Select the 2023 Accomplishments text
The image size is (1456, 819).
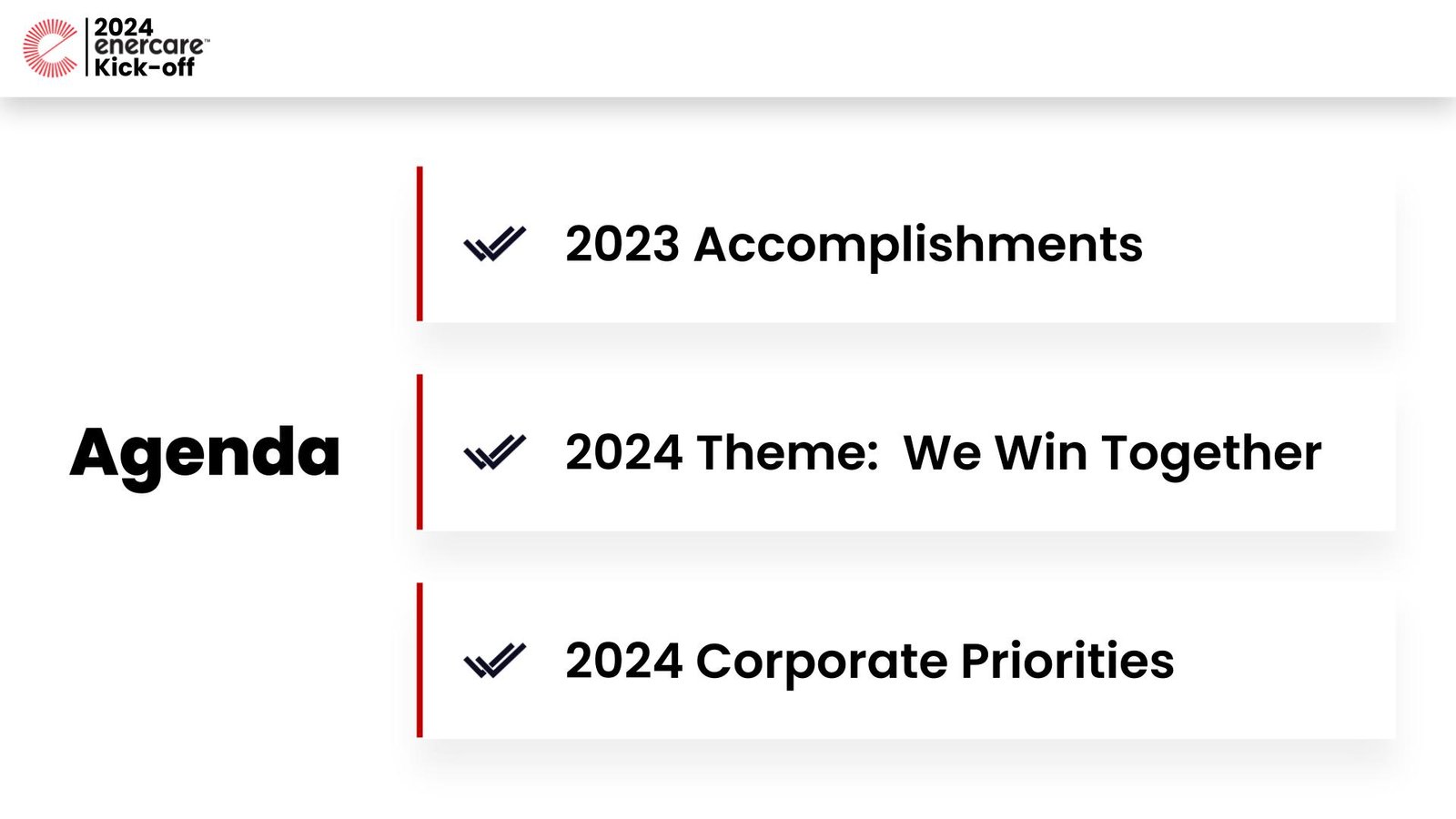854,245
